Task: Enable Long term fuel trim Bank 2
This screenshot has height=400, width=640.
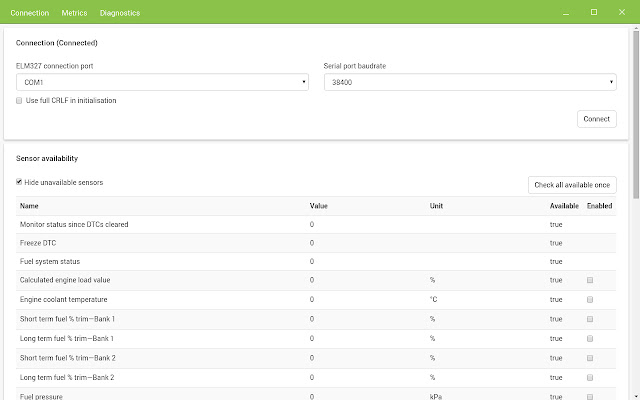Action: pyautogui.click(x=590, y=378)
